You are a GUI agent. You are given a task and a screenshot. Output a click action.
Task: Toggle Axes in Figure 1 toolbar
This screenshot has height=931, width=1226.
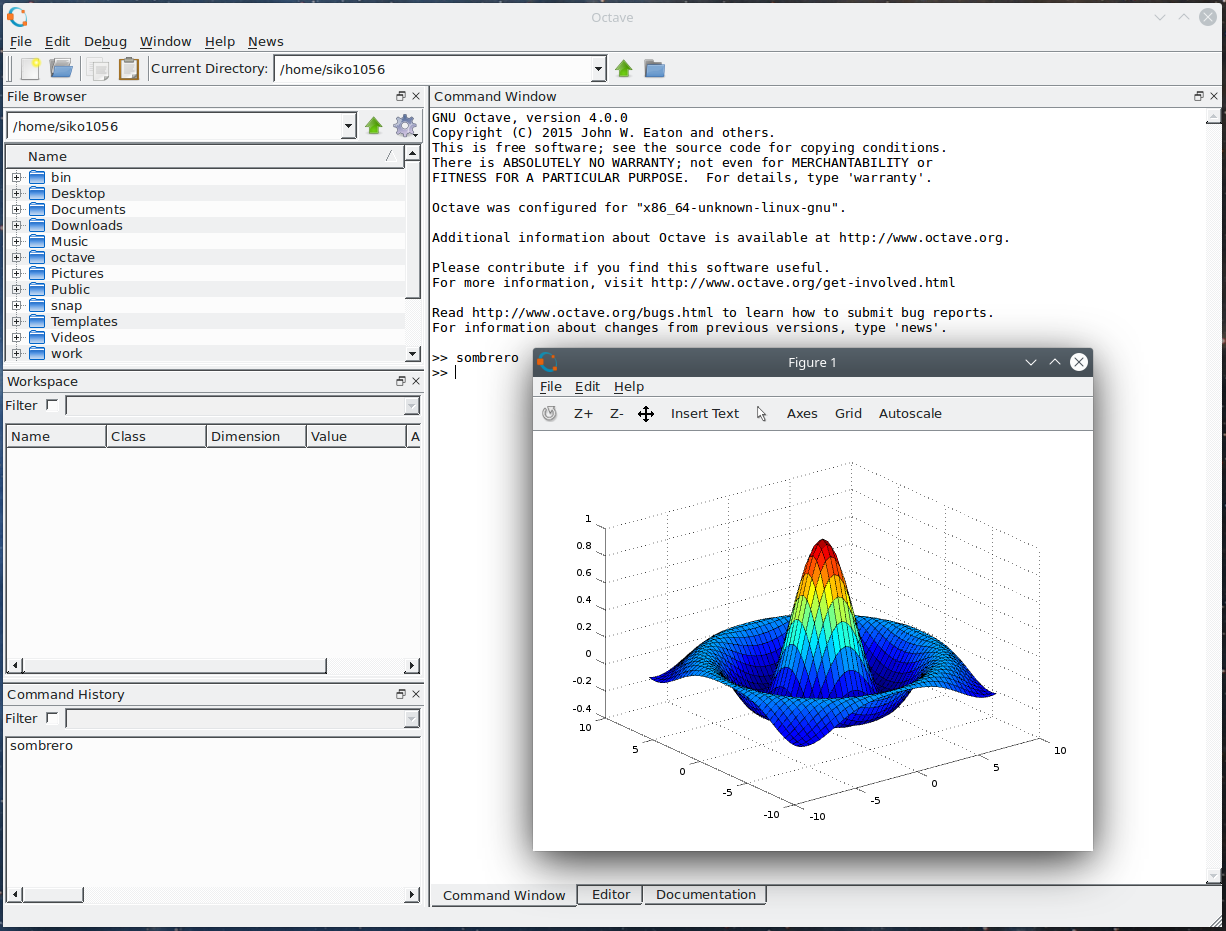(x=802, y=414)
